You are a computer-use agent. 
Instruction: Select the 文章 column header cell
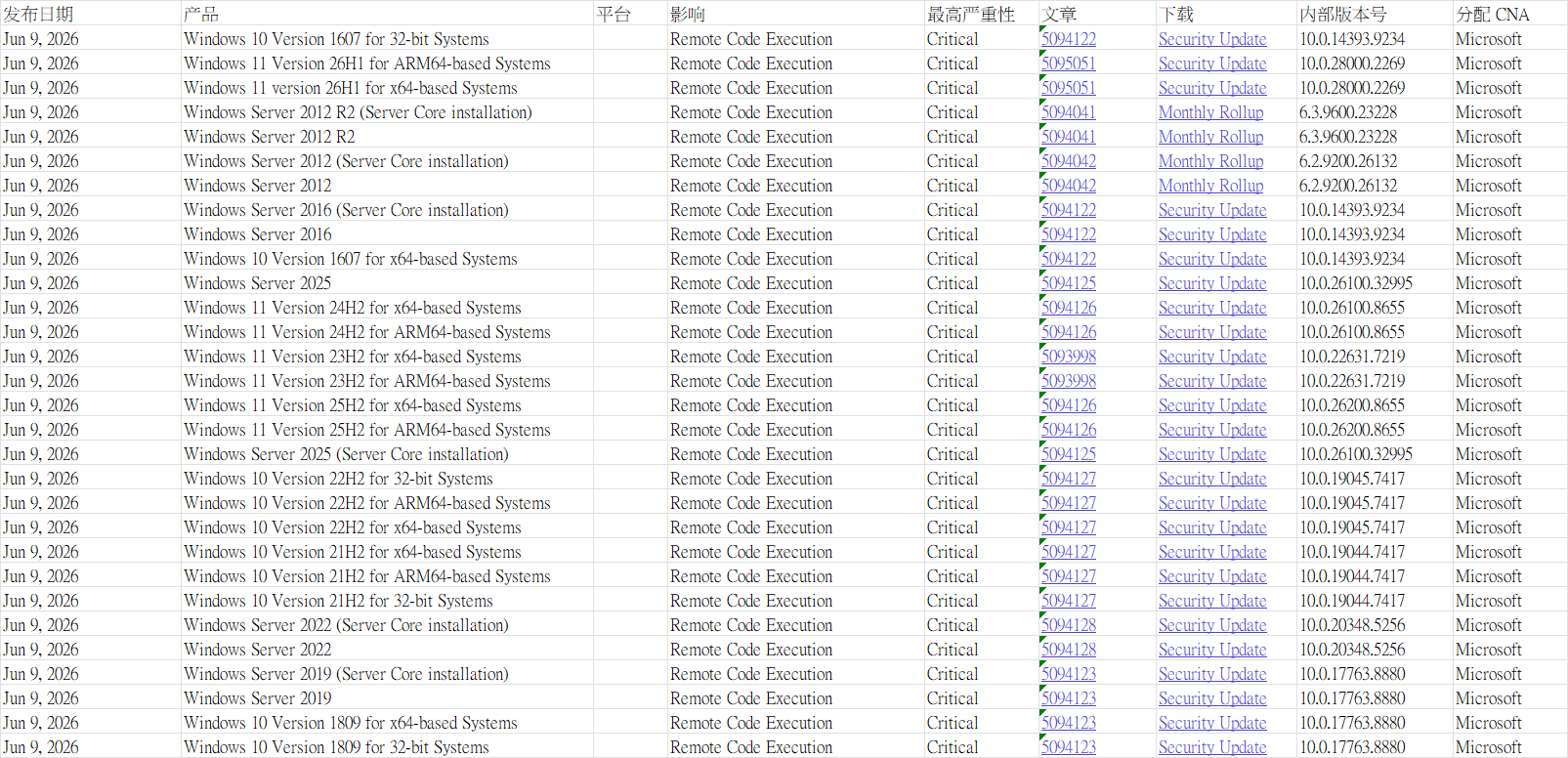click(1097, 14)
